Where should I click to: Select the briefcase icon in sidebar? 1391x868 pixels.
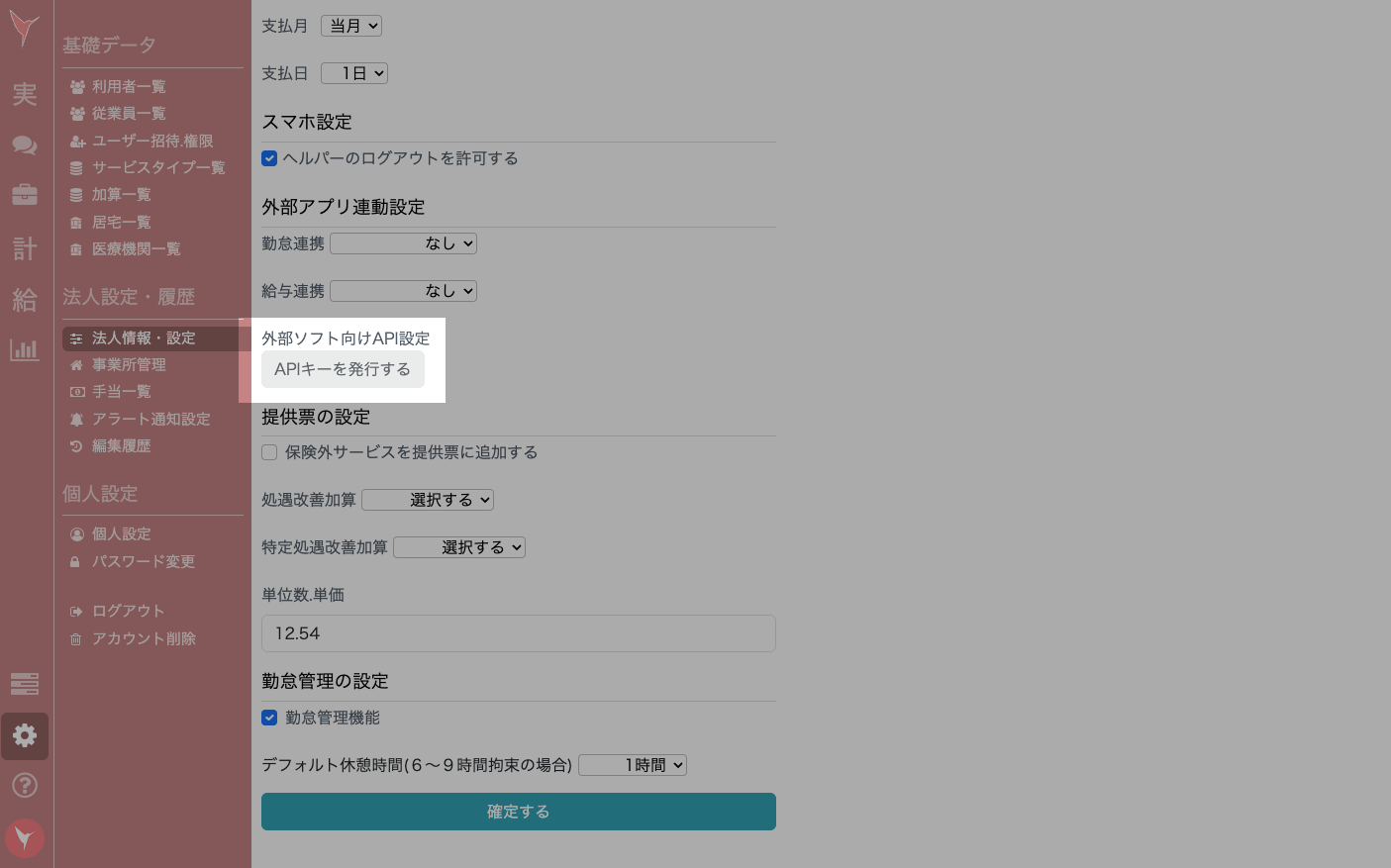pyautogui.click(x=25, y=194)
